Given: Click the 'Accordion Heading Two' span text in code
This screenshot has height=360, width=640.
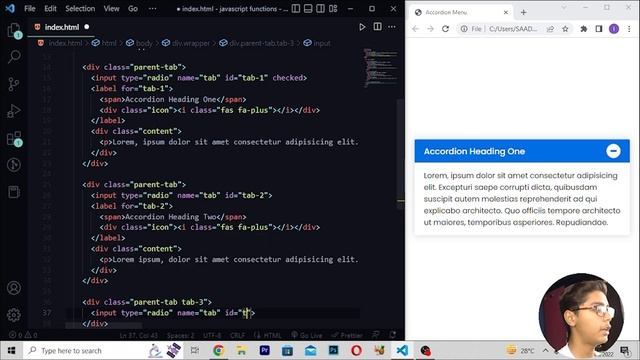Looking at the screenshot, I should point(171,217).
